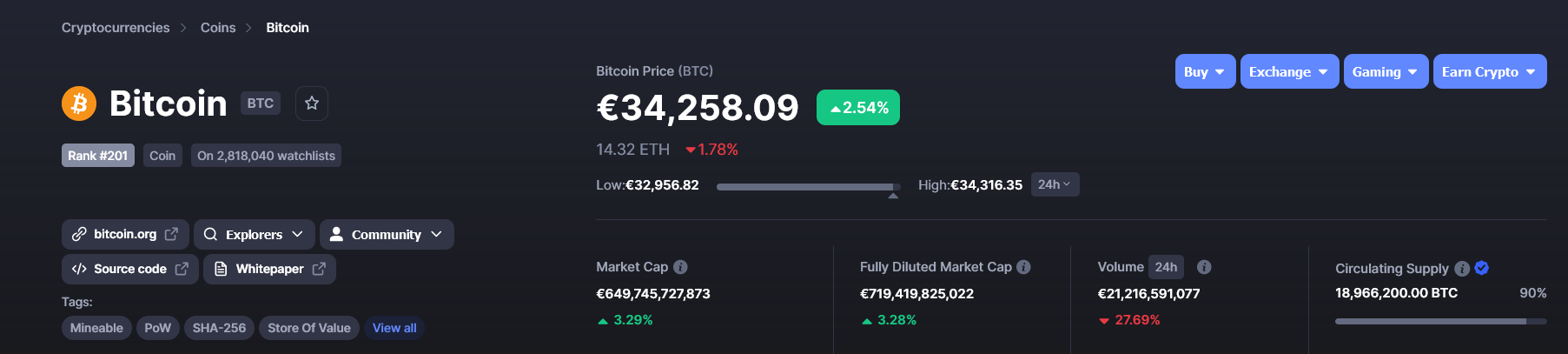Click the low-high price range bar

point(809,187)
